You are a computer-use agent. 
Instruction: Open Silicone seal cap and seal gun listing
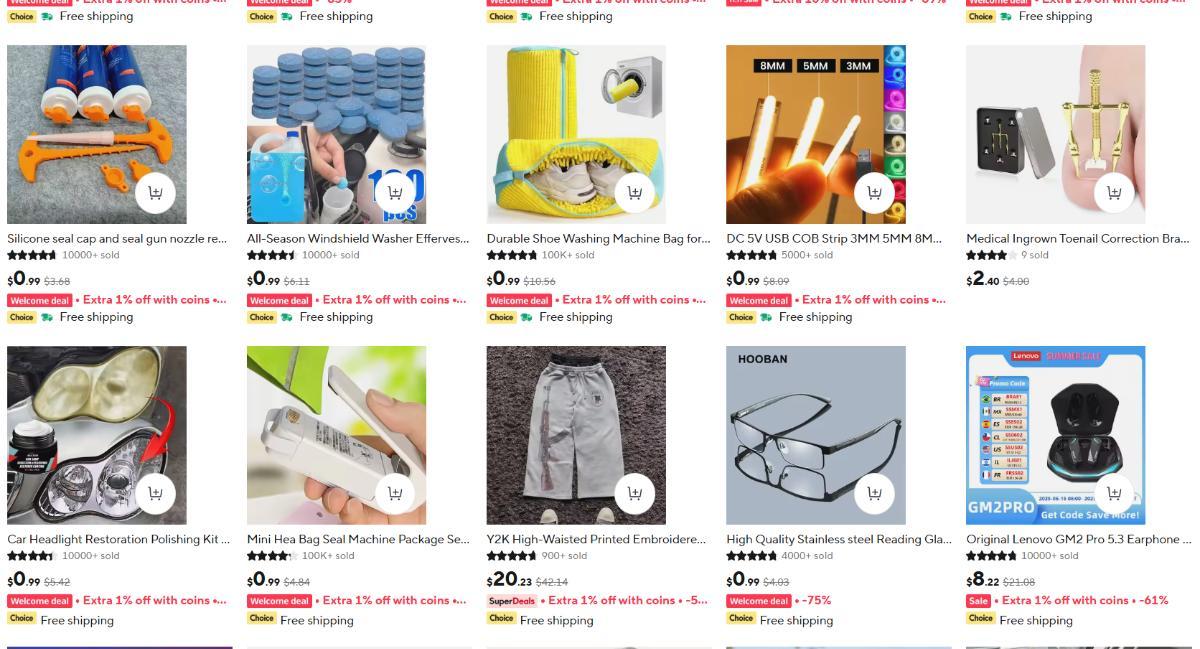(117, 239)
